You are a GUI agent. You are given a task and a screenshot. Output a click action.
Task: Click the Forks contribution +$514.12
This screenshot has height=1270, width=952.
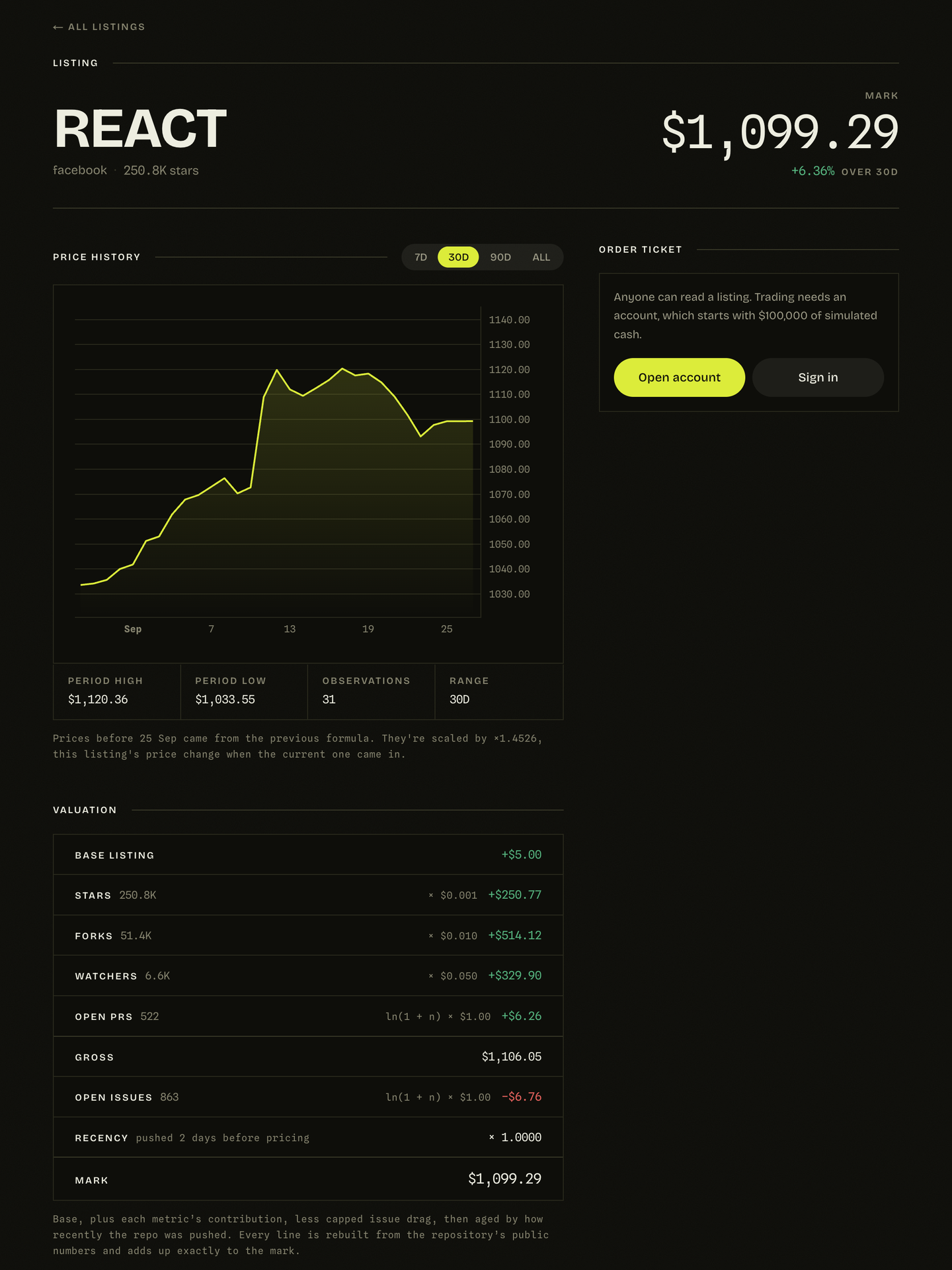pos(514,935)
